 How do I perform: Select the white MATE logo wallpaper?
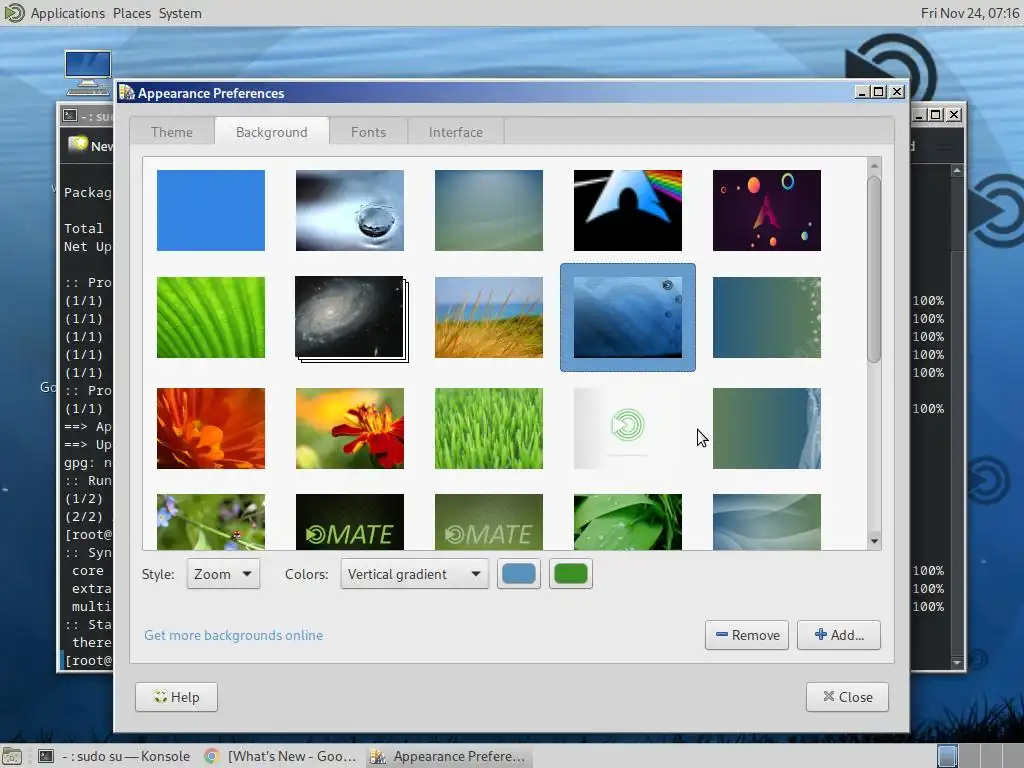628,428
